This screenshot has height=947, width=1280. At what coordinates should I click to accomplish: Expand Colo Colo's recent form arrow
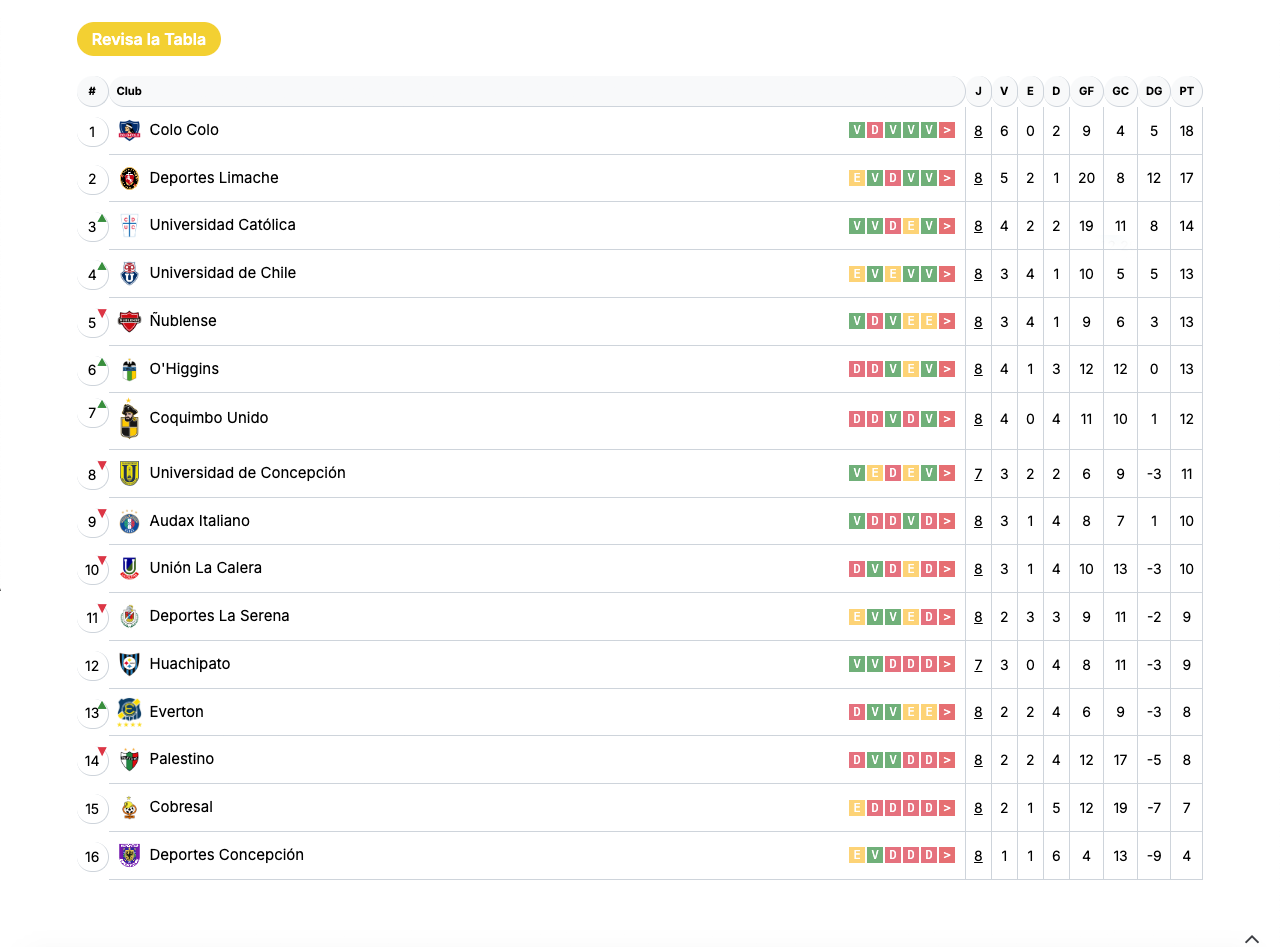(947, 130)
